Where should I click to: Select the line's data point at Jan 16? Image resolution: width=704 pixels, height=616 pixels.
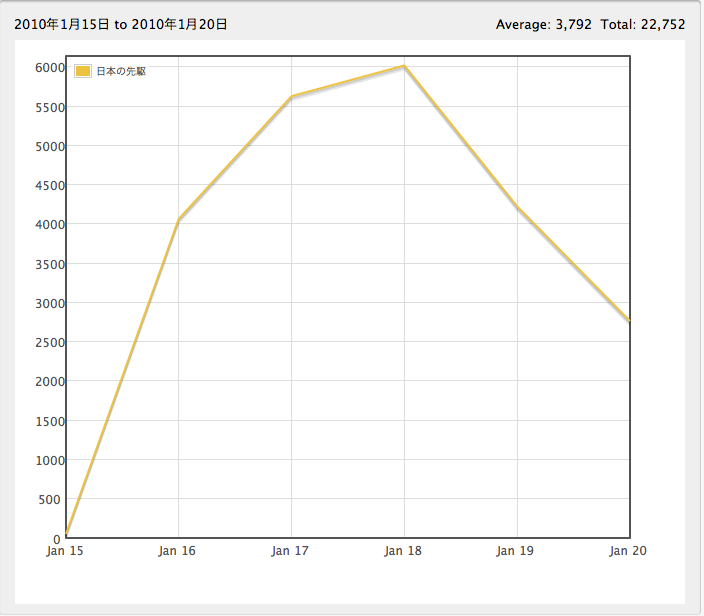(178, 219)
